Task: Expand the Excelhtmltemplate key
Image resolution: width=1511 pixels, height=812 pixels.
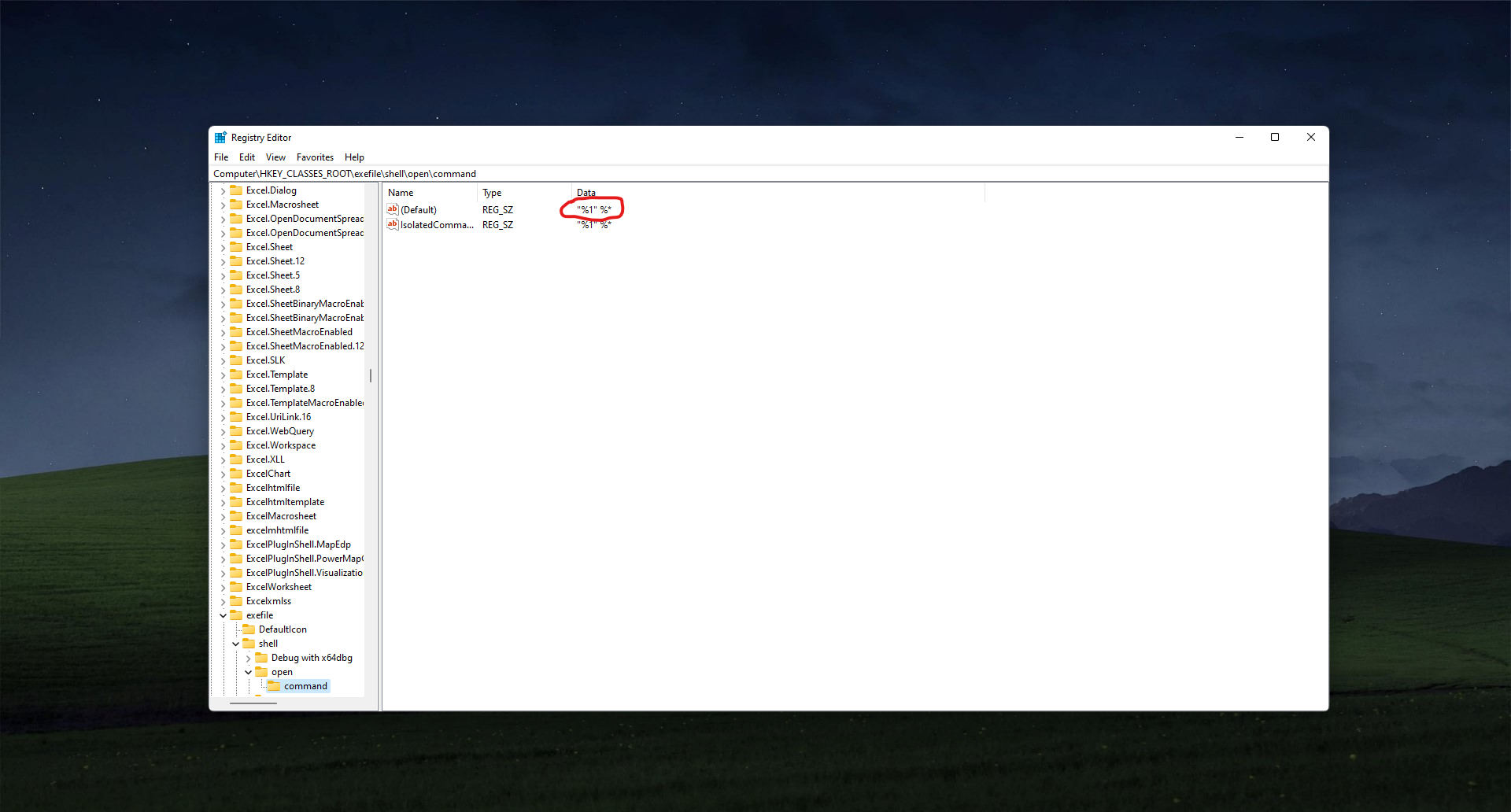Action: 223,503
